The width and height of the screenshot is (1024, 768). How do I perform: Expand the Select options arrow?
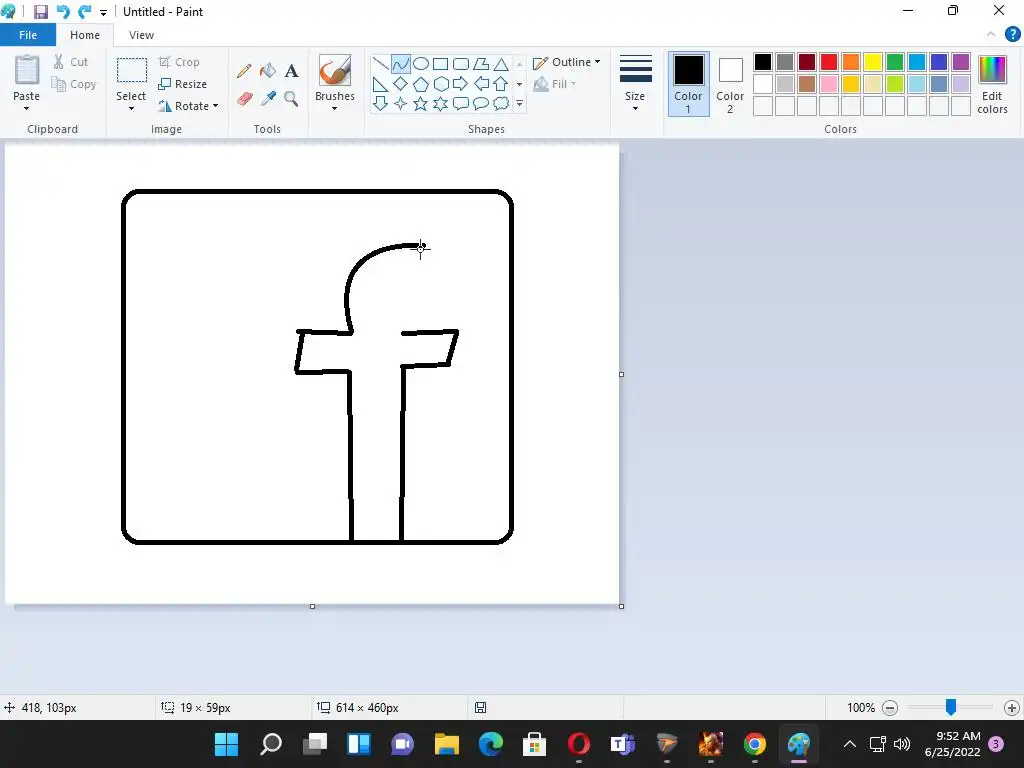(131, 108)
